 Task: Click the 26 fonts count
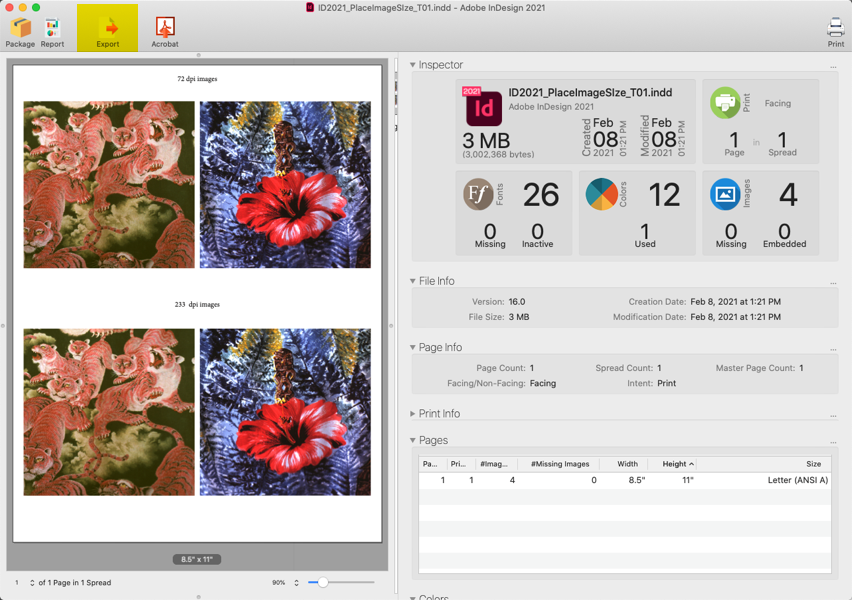click(541, 195)
